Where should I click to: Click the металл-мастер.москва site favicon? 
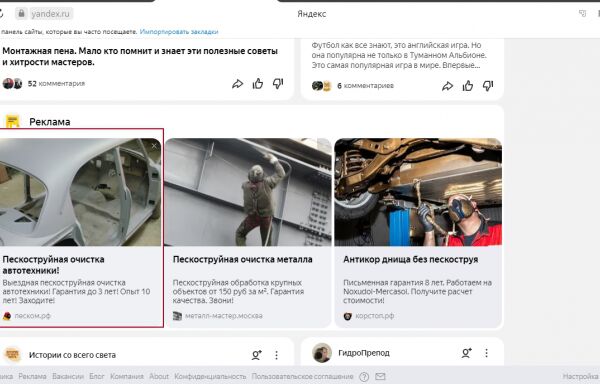click(177, 316)
